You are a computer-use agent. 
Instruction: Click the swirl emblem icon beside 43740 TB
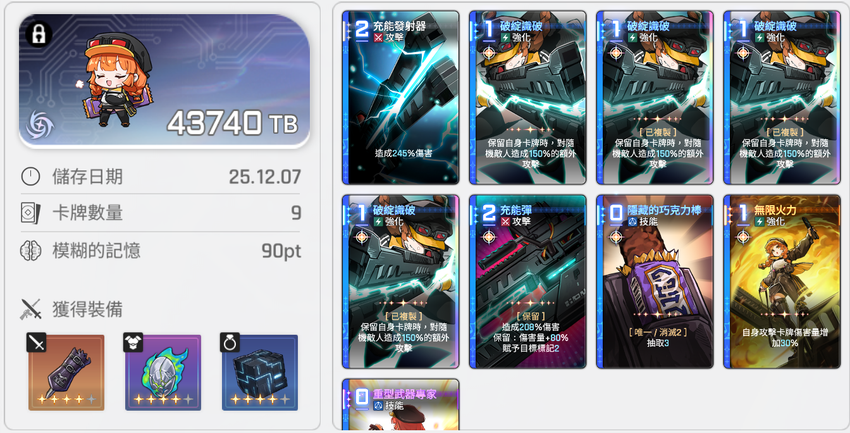(41, 125)
